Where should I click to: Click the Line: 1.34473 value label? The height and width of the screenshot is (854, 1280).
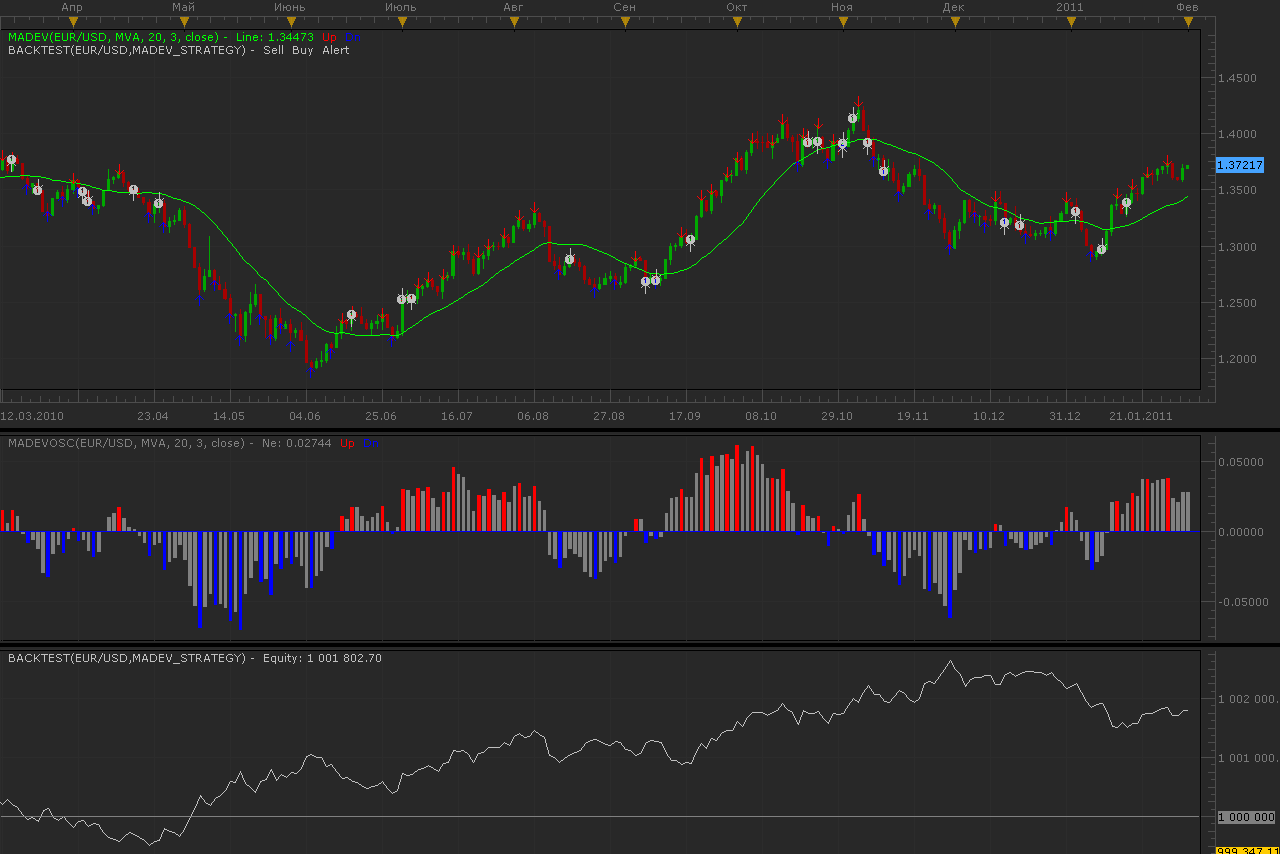(275, 37)
